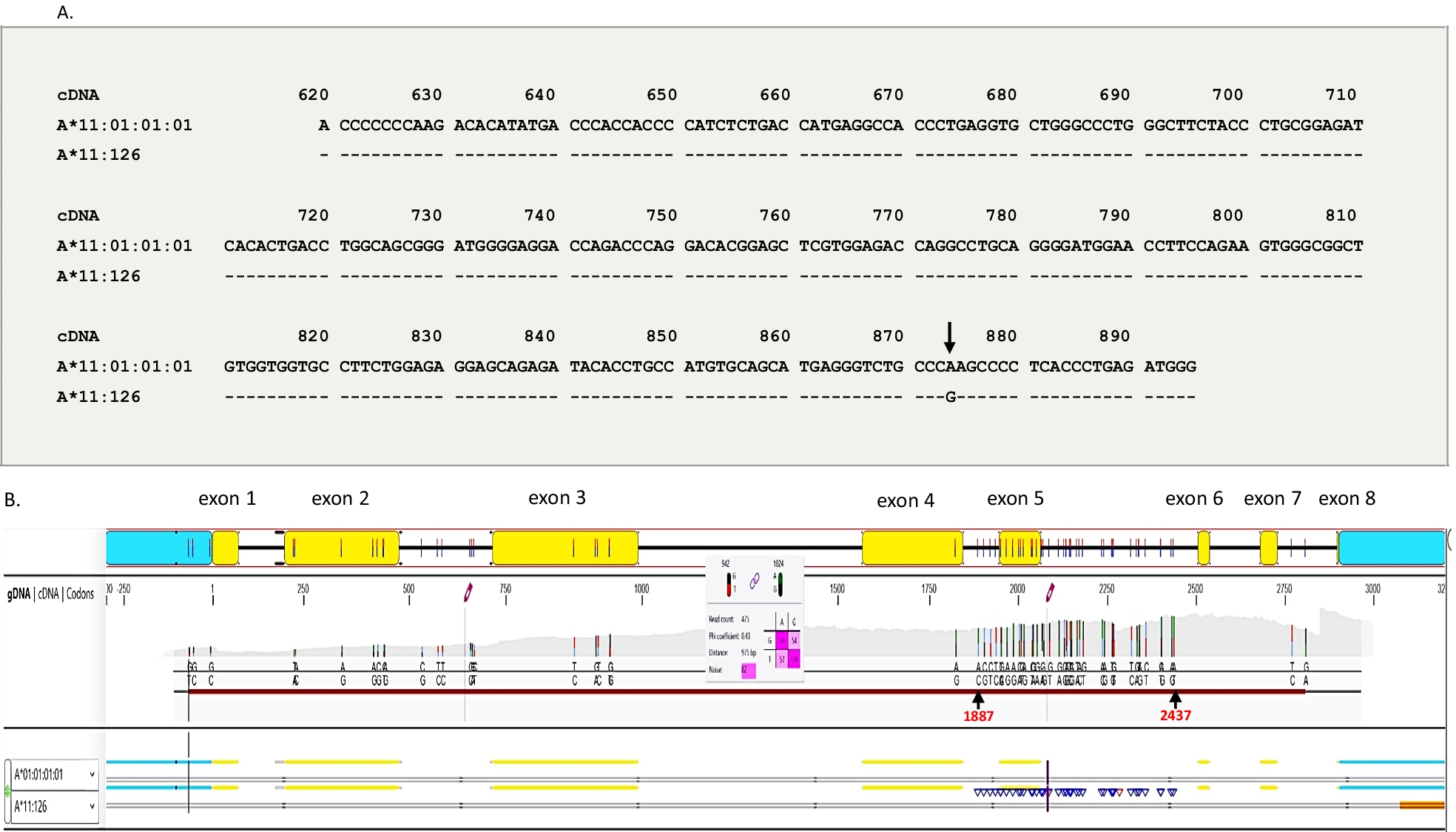Click the purple chain link icon in popup
1456x832 pixels.
point(755,581)
